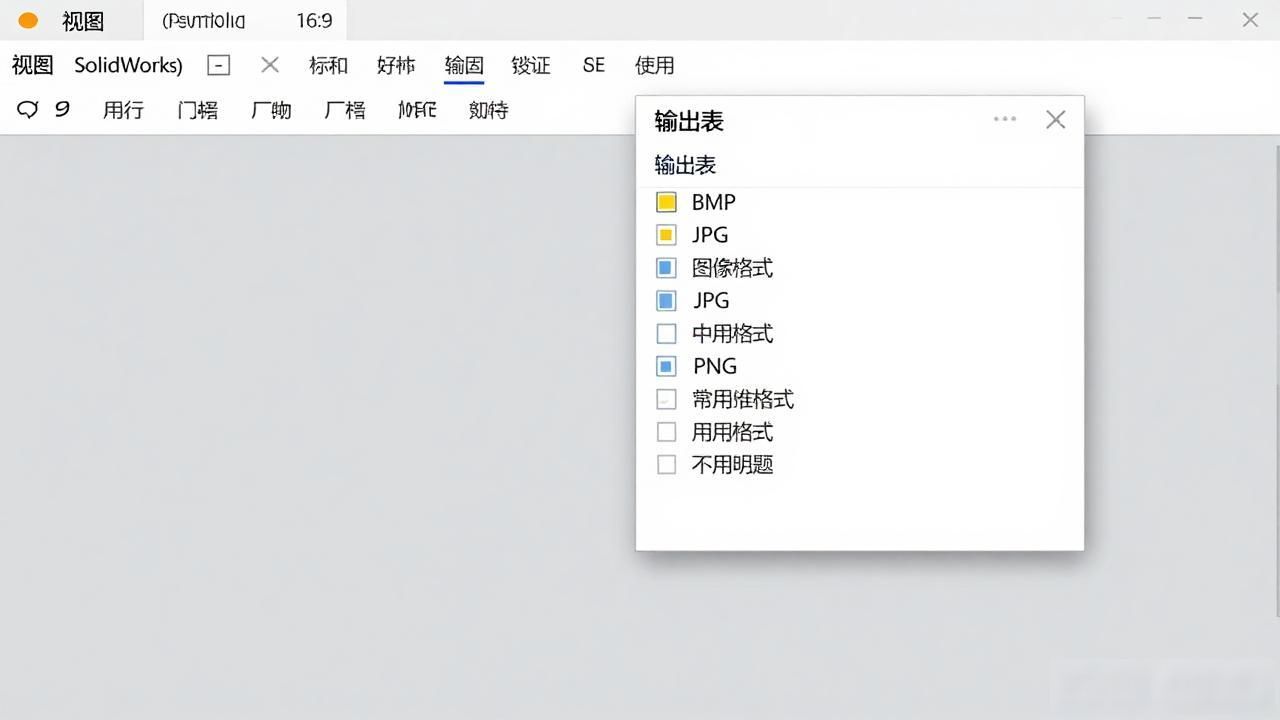Image resolution: width=1280 pixels, height=720 pixels.
Task: Click the 剜特 toolbar button
Action: (x=488, y=110)
